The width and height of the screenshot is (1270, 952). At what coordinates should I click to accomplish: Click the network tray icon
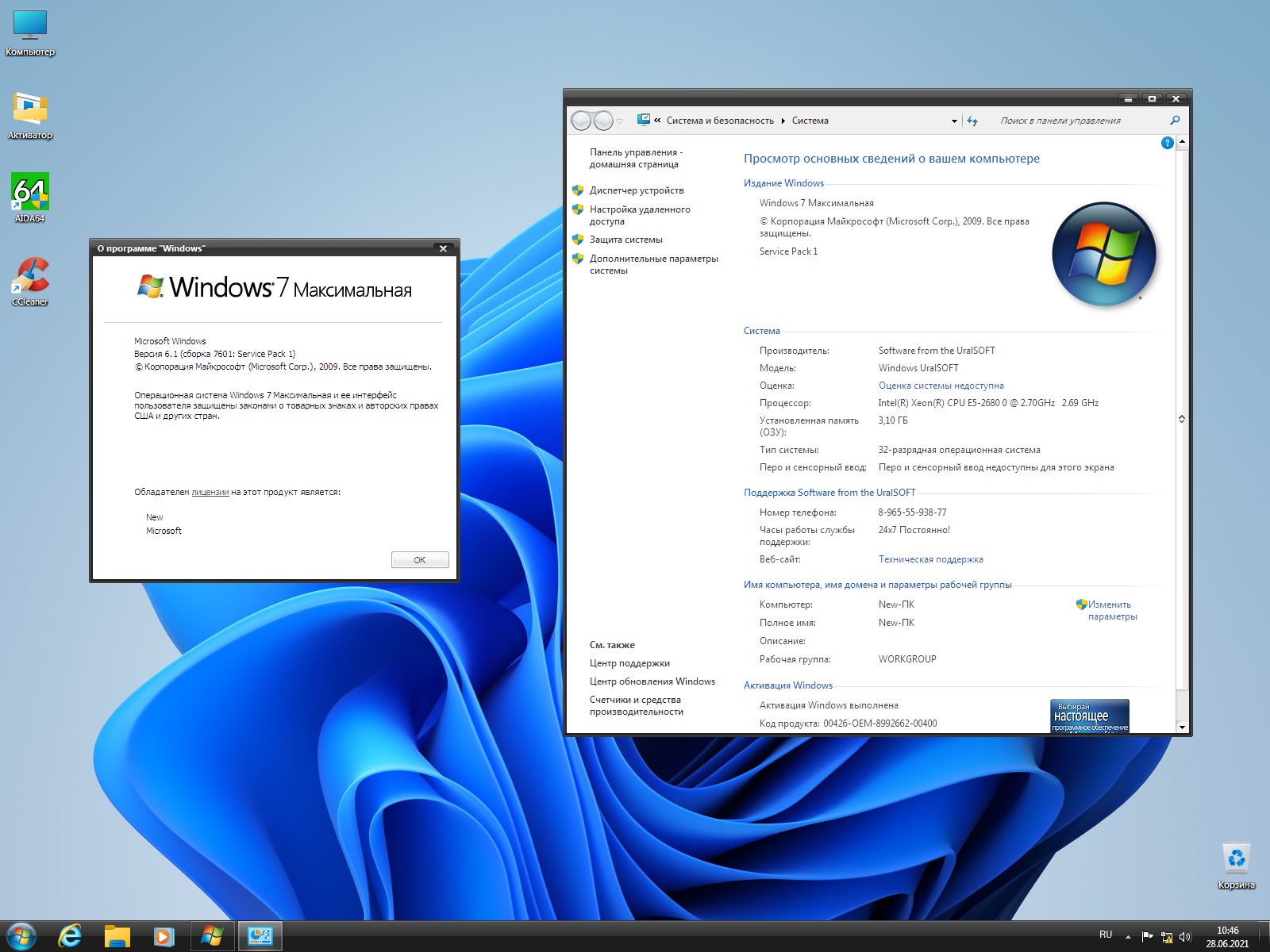(x=1166, y=937)
